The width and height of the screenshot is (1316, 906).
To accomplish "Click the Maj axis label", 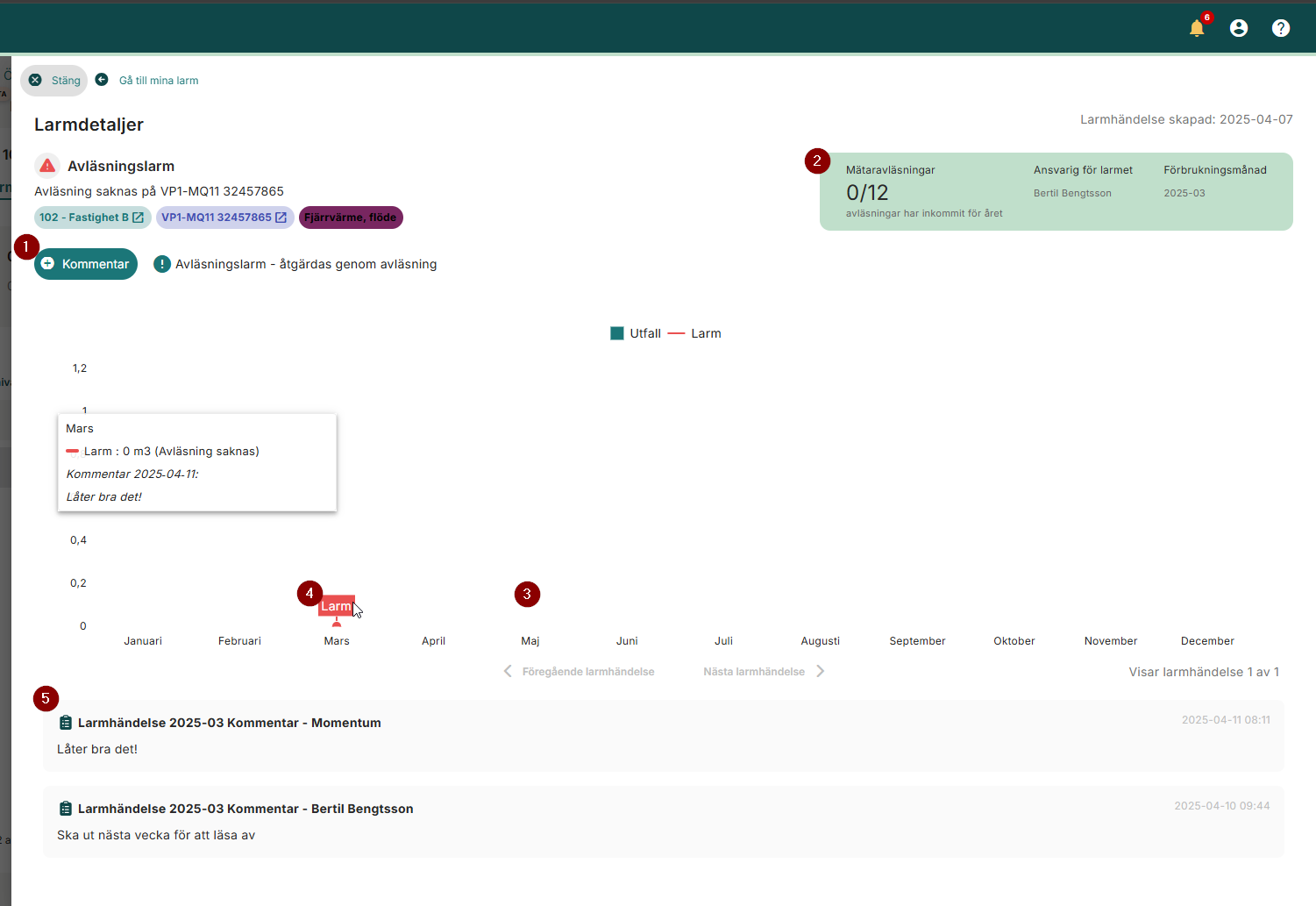I will [530, 641].
